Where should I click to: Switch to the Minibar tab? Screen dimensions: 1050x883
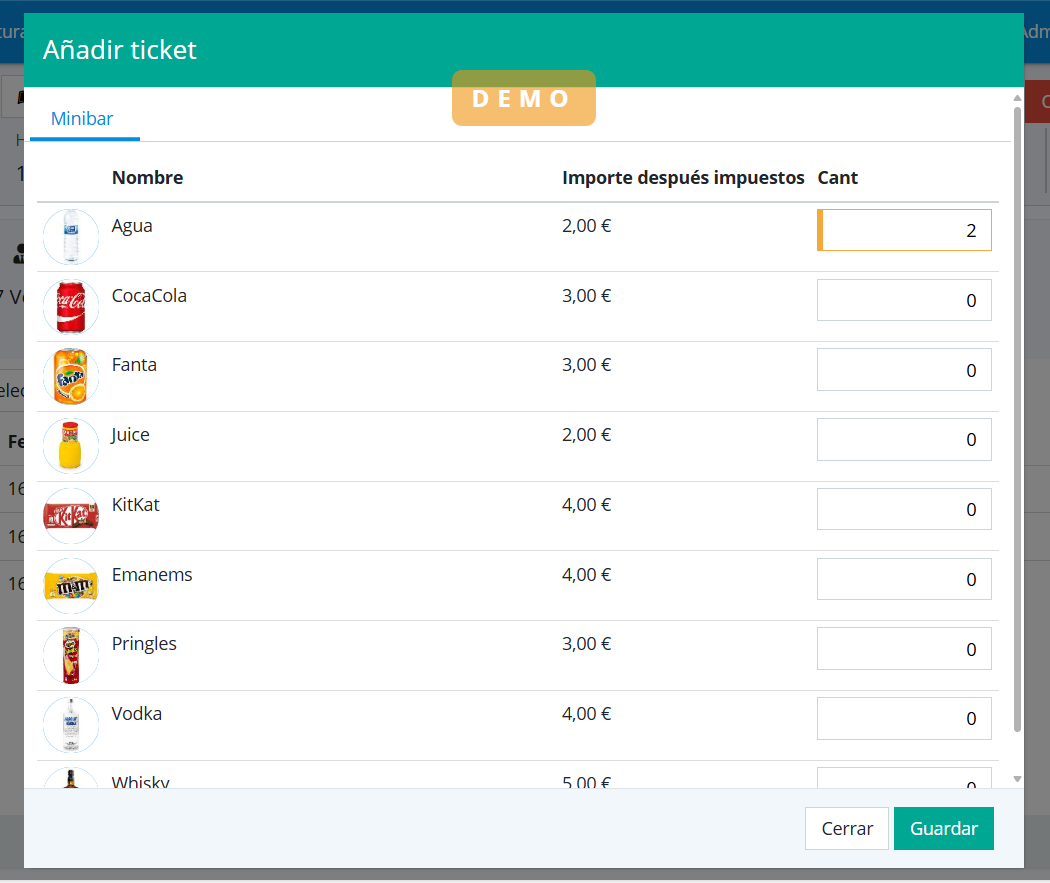82,119
